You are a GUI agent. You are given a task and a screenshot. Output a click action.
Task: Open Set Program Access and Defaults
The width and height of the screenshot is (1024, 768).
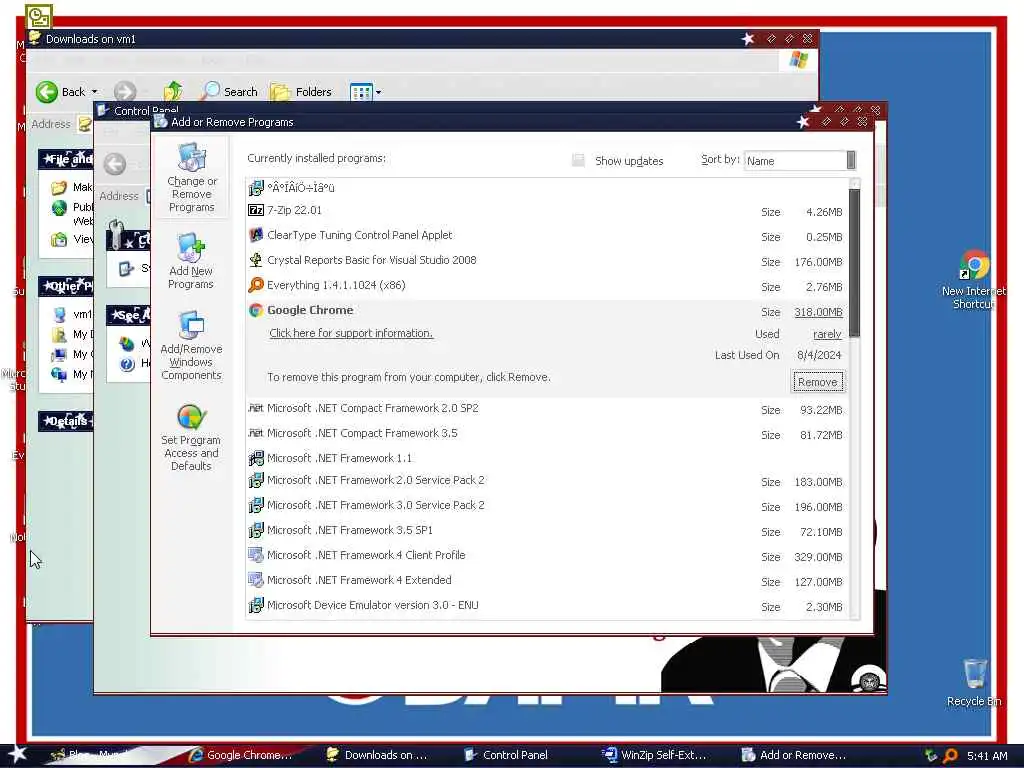coord(191,438)
